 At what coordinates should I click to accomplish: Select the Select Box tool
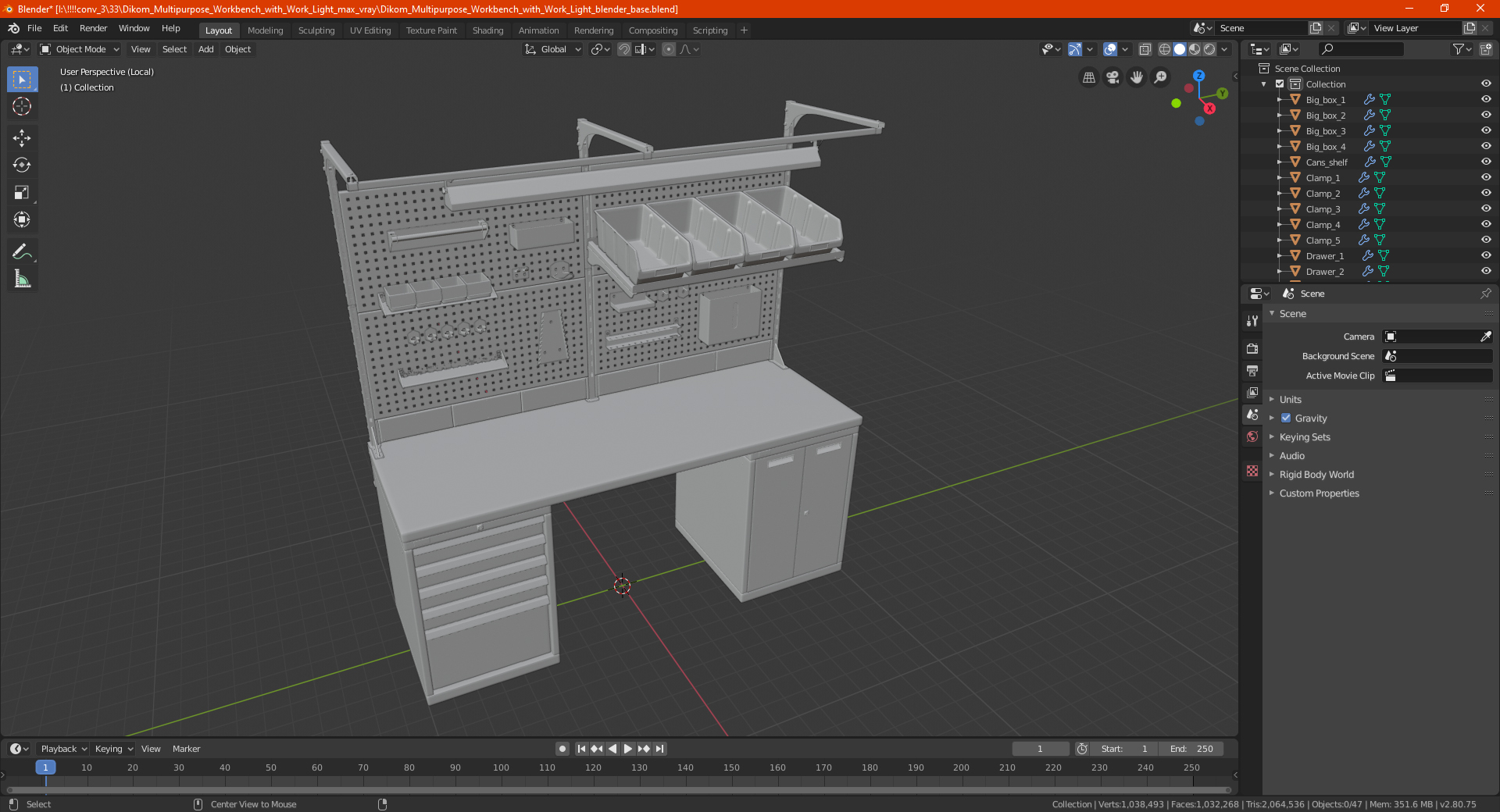point(22,80)
